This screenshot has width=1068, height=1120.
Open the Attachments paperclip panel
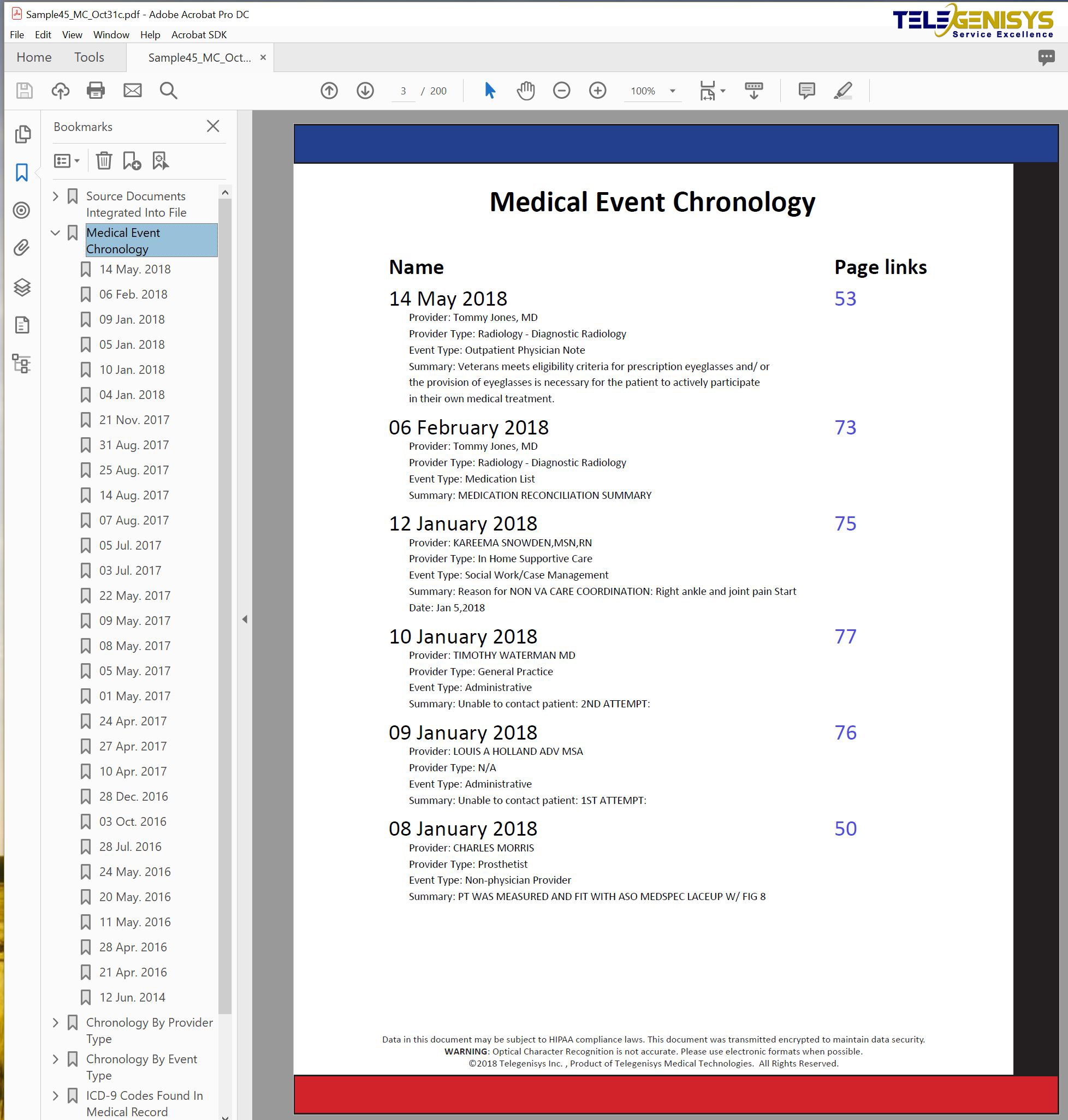[22, 248]
